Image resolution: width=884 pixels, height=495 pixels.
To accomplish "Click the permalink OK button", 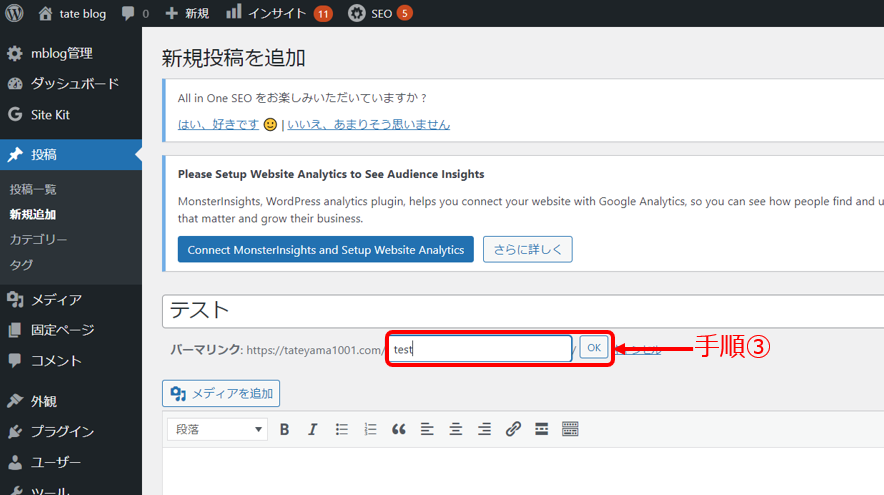I will tap(594, 348).
